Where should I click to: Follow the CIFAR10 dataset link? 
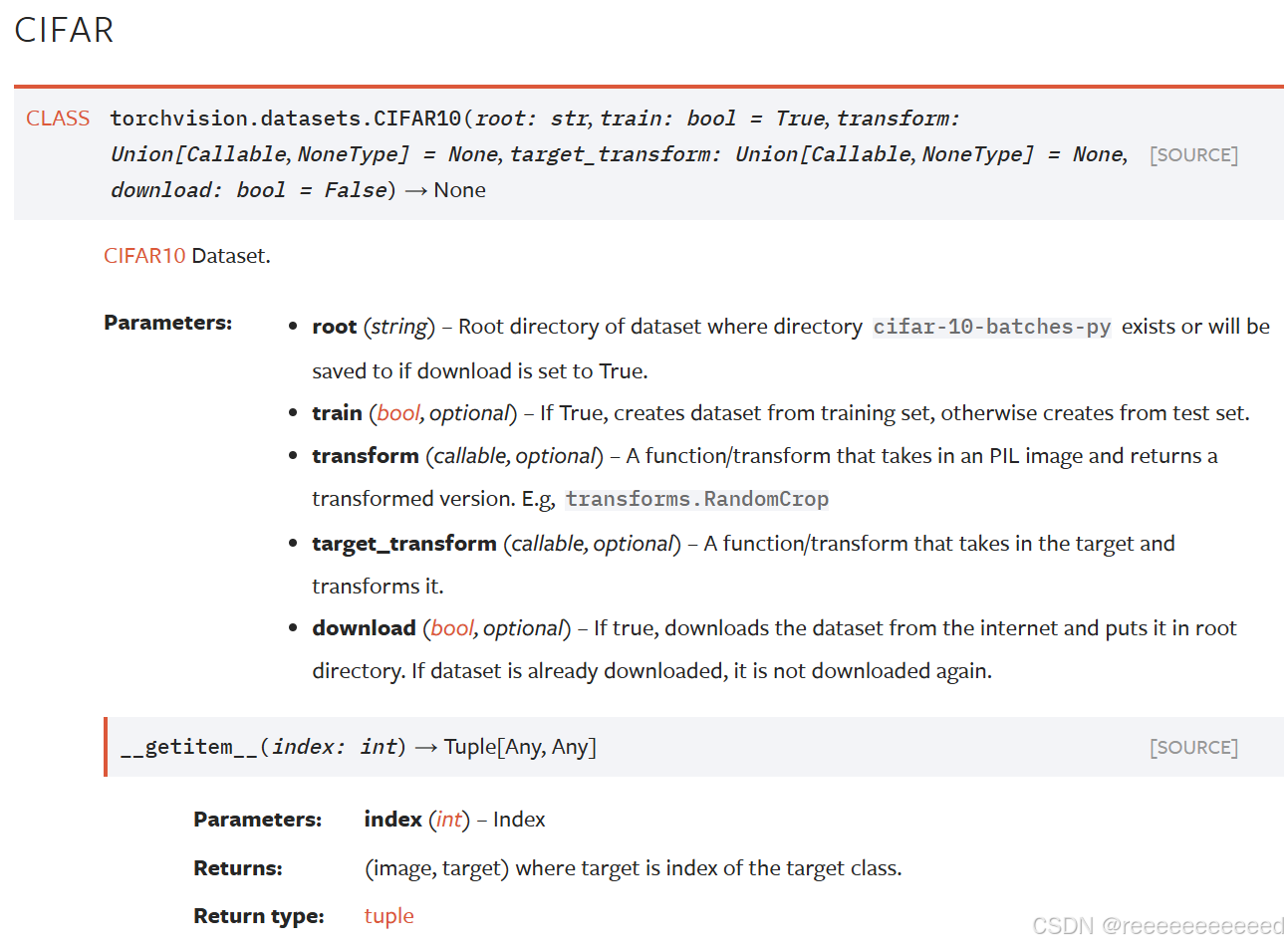tap(143, 256)
